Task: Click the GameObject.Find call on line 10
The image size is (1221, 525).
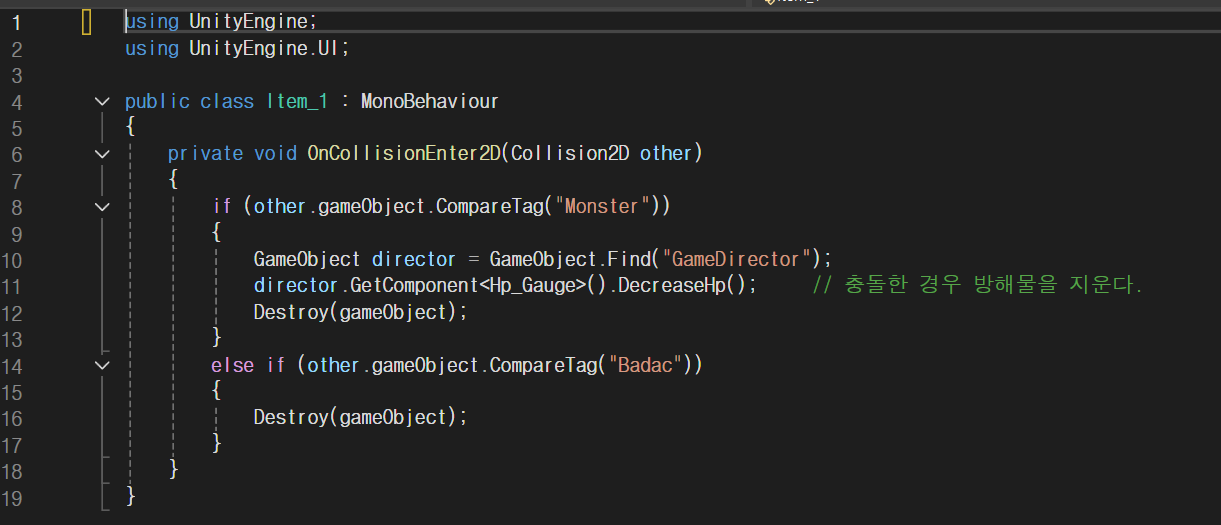Action: tap(569, 259)
